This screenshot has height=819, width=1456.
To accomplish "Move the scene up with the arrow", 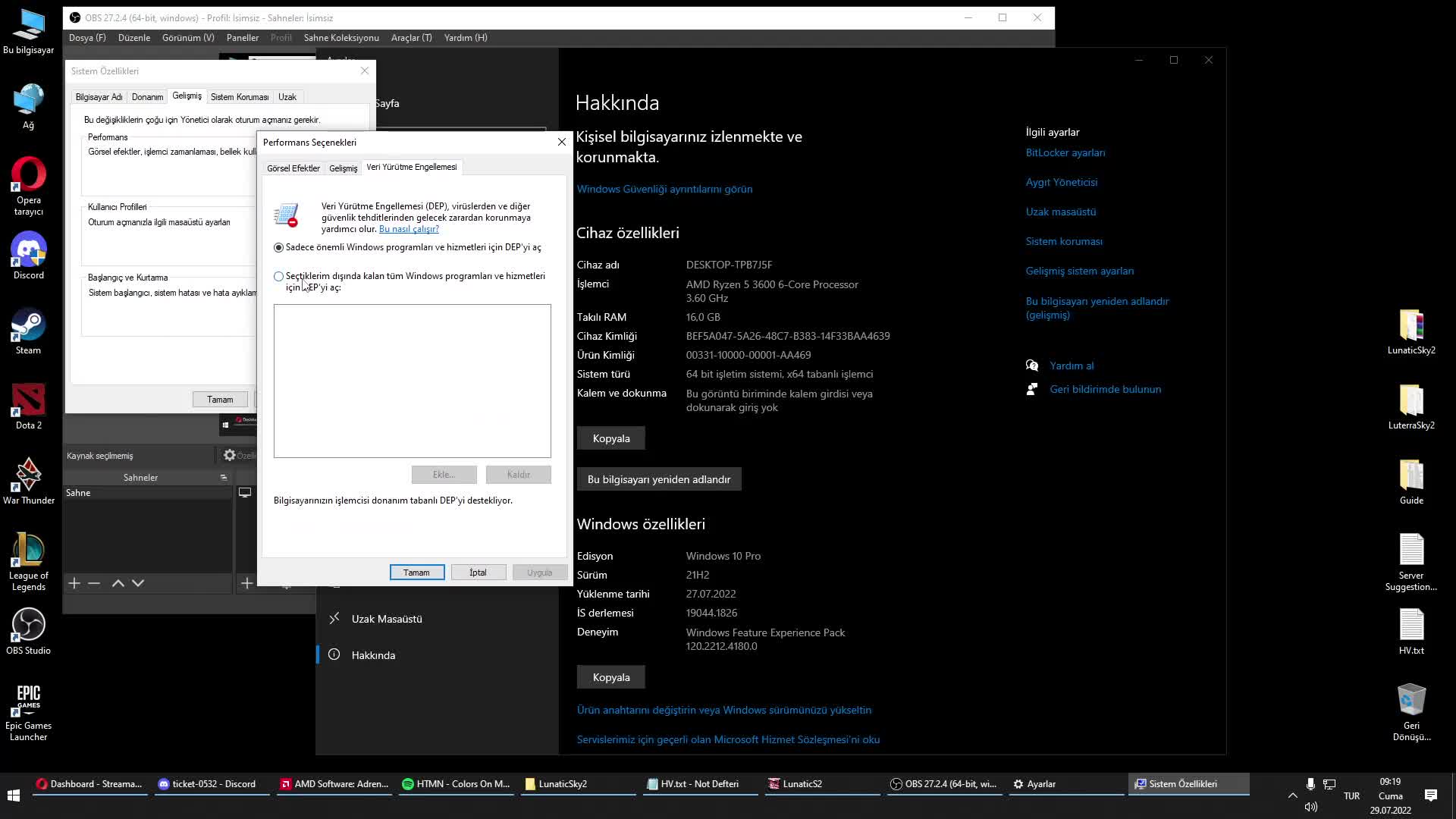I will coord(118,583).
